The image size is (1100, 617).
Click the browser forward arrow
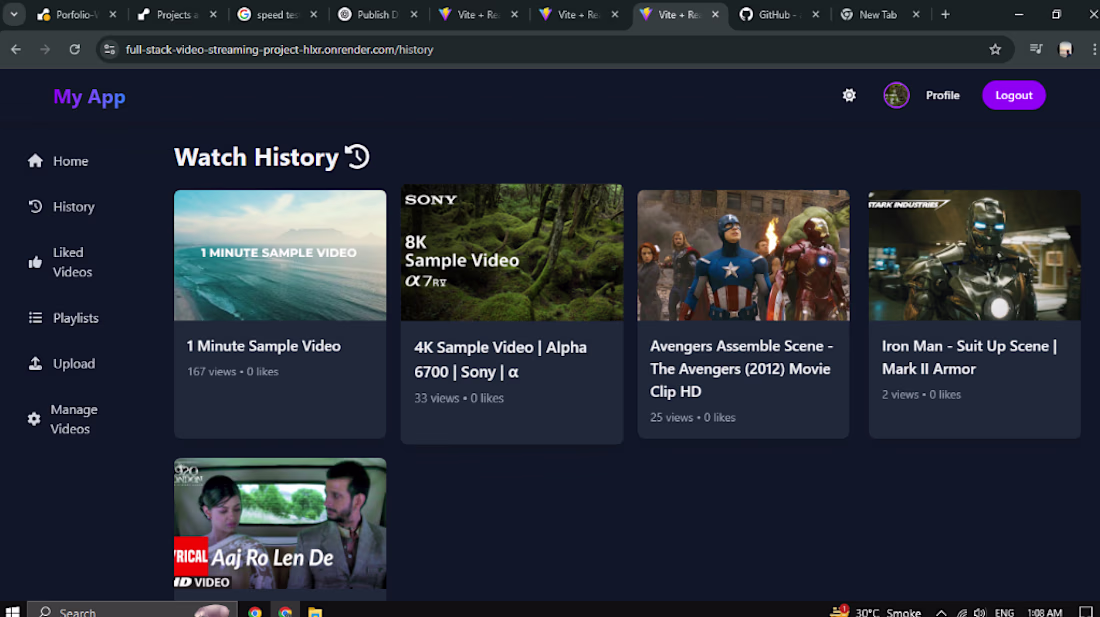[45, 49]
